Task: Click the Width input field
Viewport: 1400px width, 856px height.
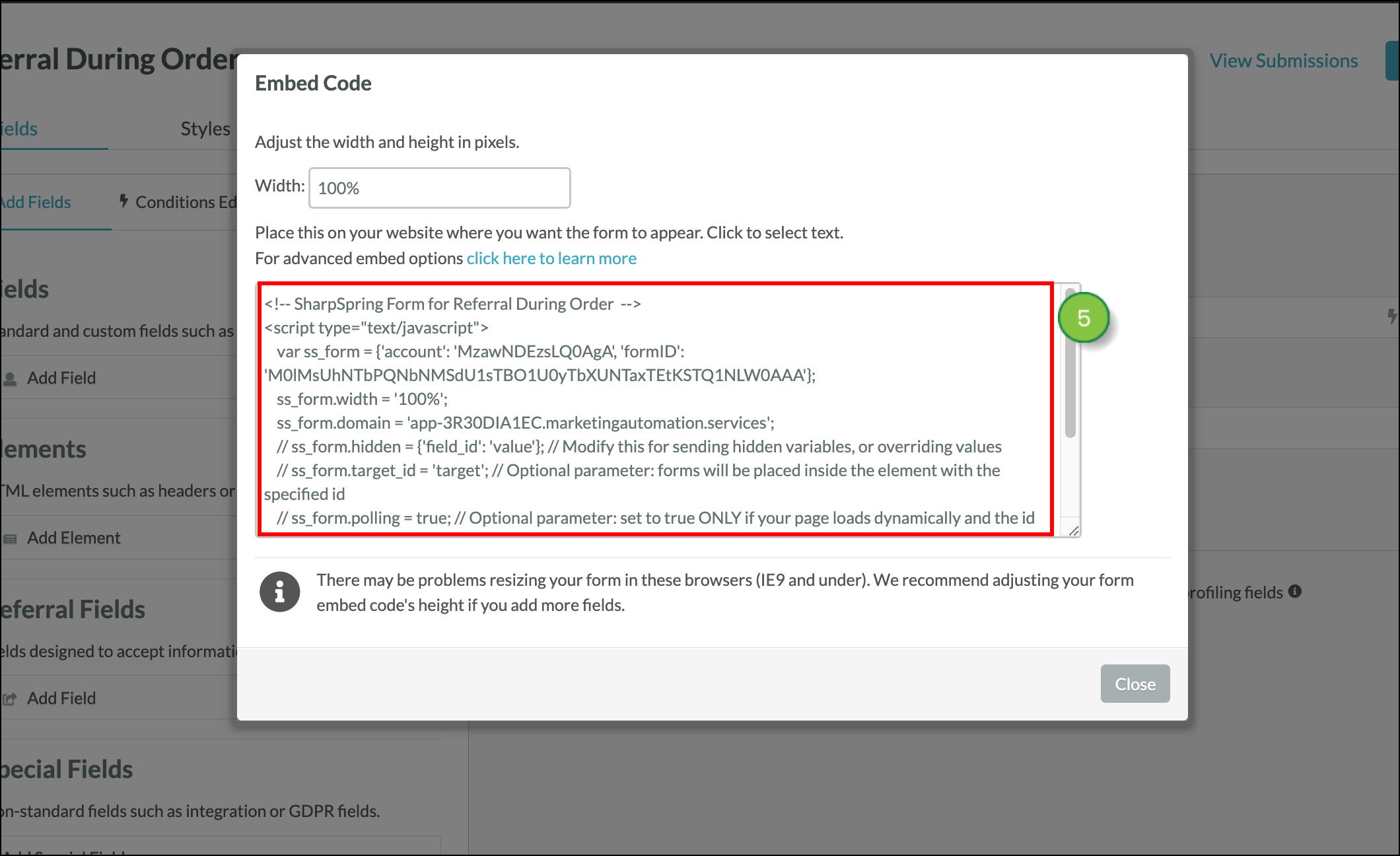Action: tap(439, 188)
